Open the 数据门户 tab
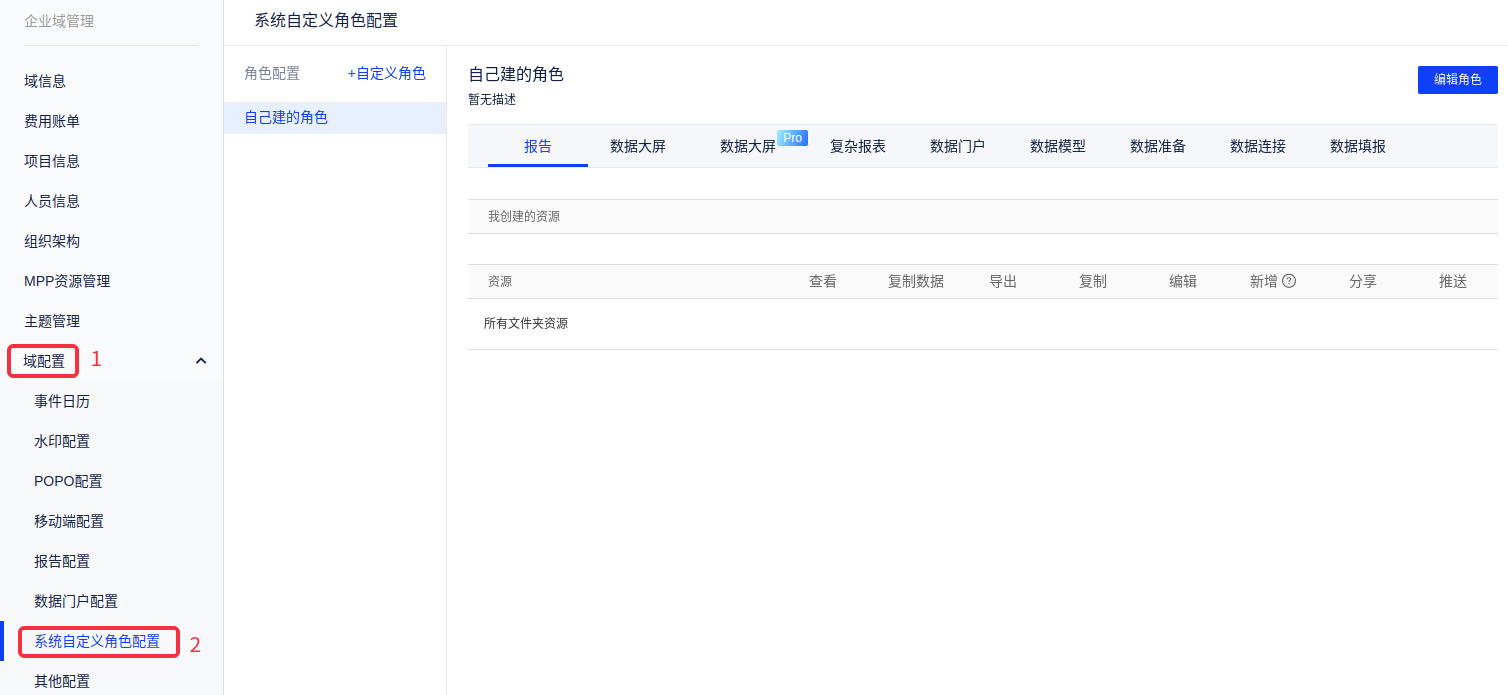 pos(957,146)
